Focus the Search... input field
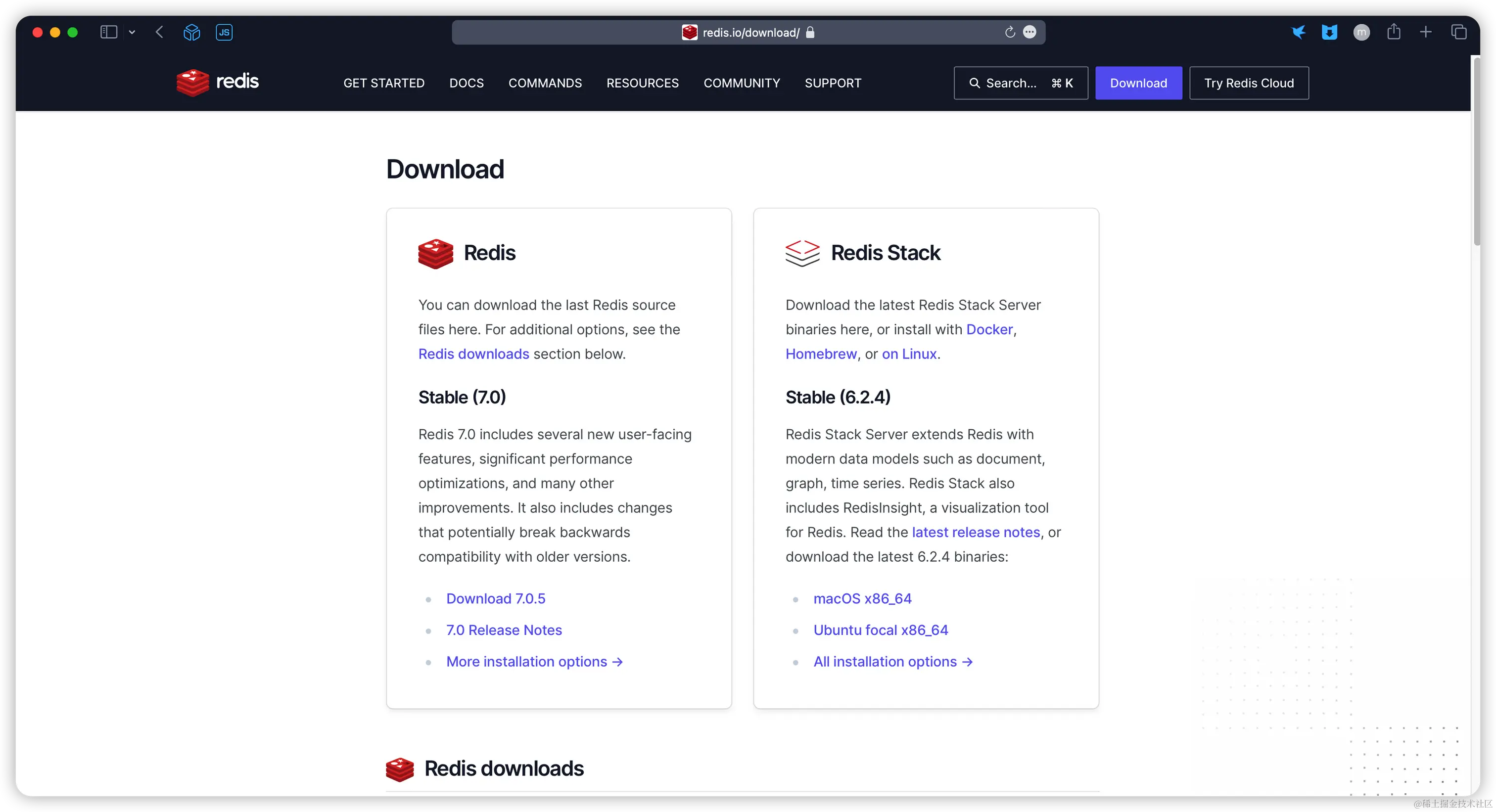 point(1021,83)
